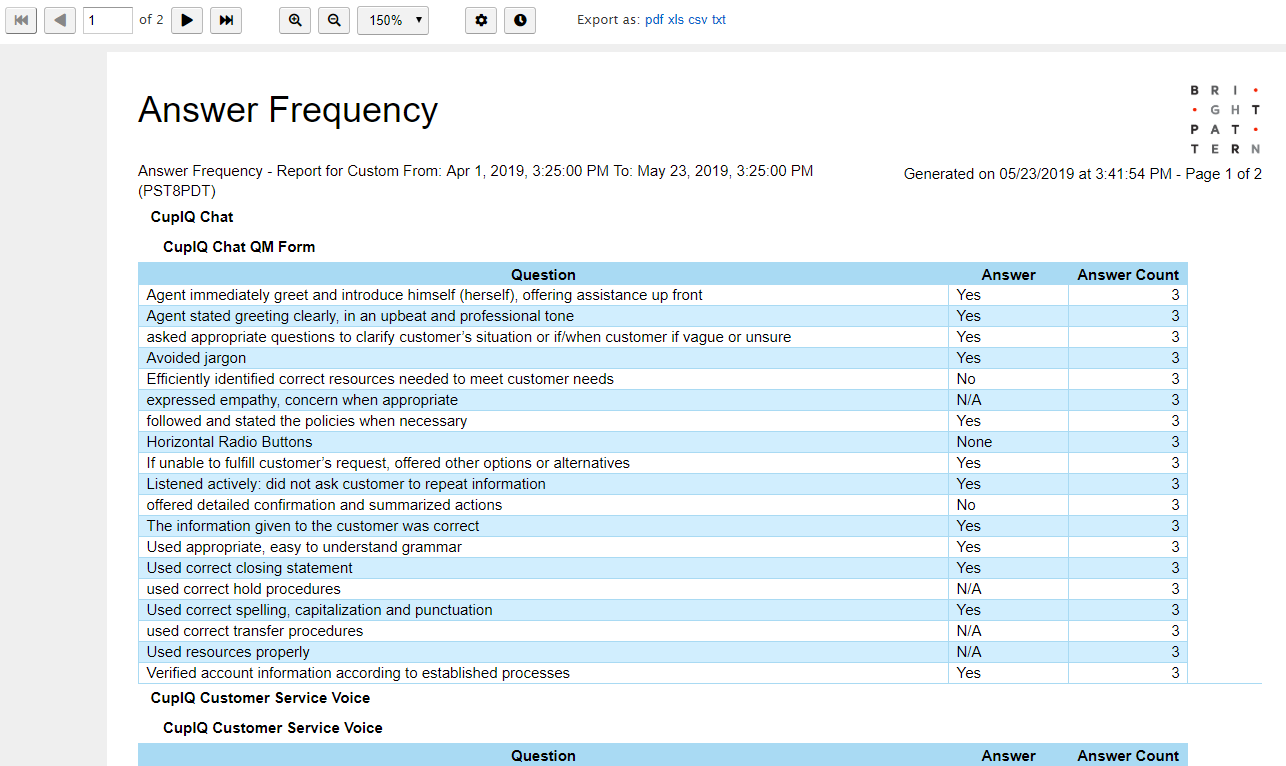The image size is (1286, 766).
Task: Select 'followed and stated the policies' row
Action: (663, 421)
